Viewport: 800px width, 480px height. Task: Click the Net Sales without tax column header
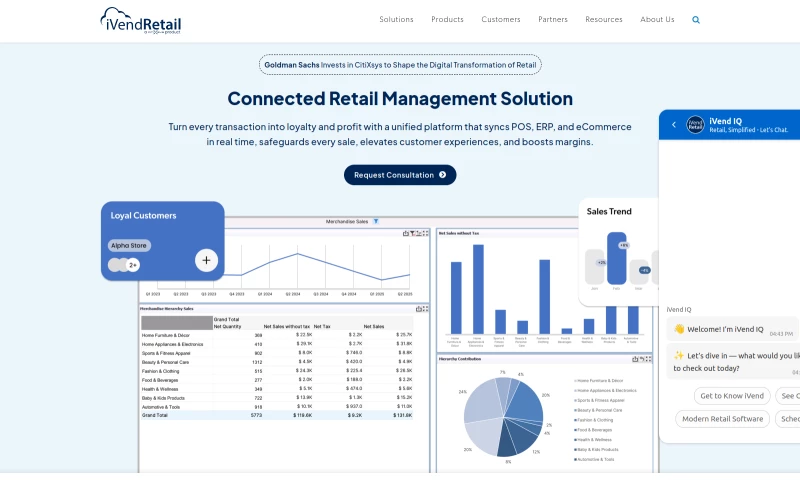pyautogui.click(x=287, y=326)
